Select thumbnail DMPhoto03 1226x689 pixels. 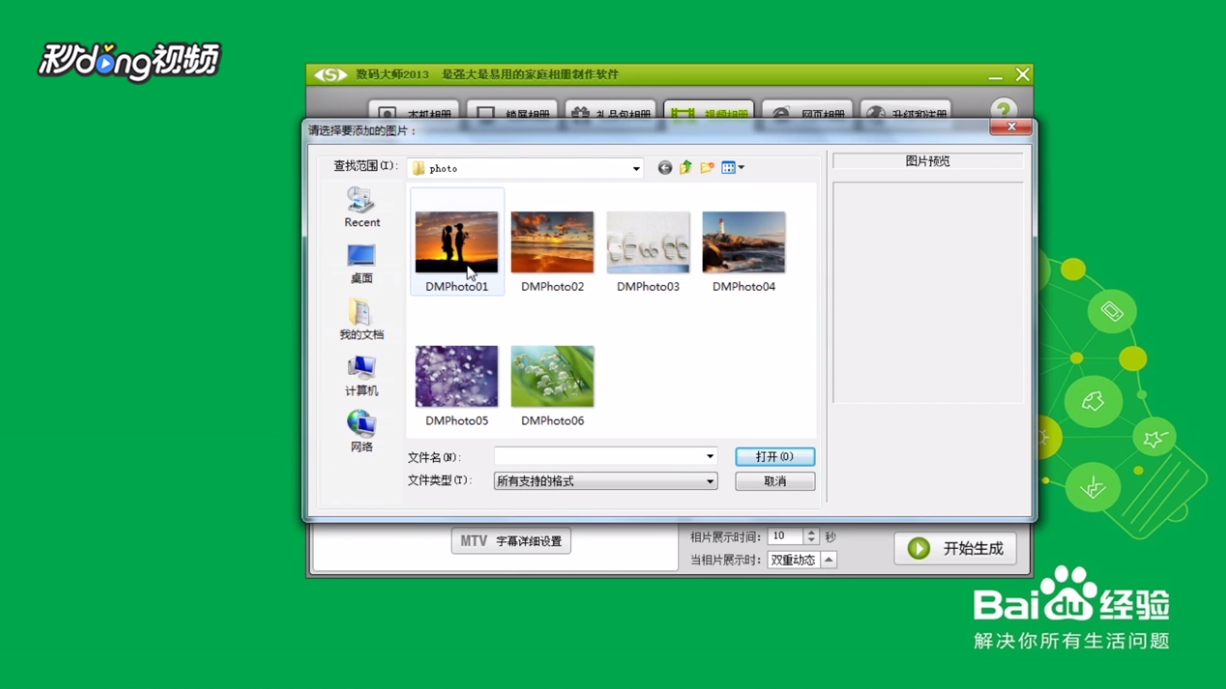pyautogui.click(x=648, y=242)
